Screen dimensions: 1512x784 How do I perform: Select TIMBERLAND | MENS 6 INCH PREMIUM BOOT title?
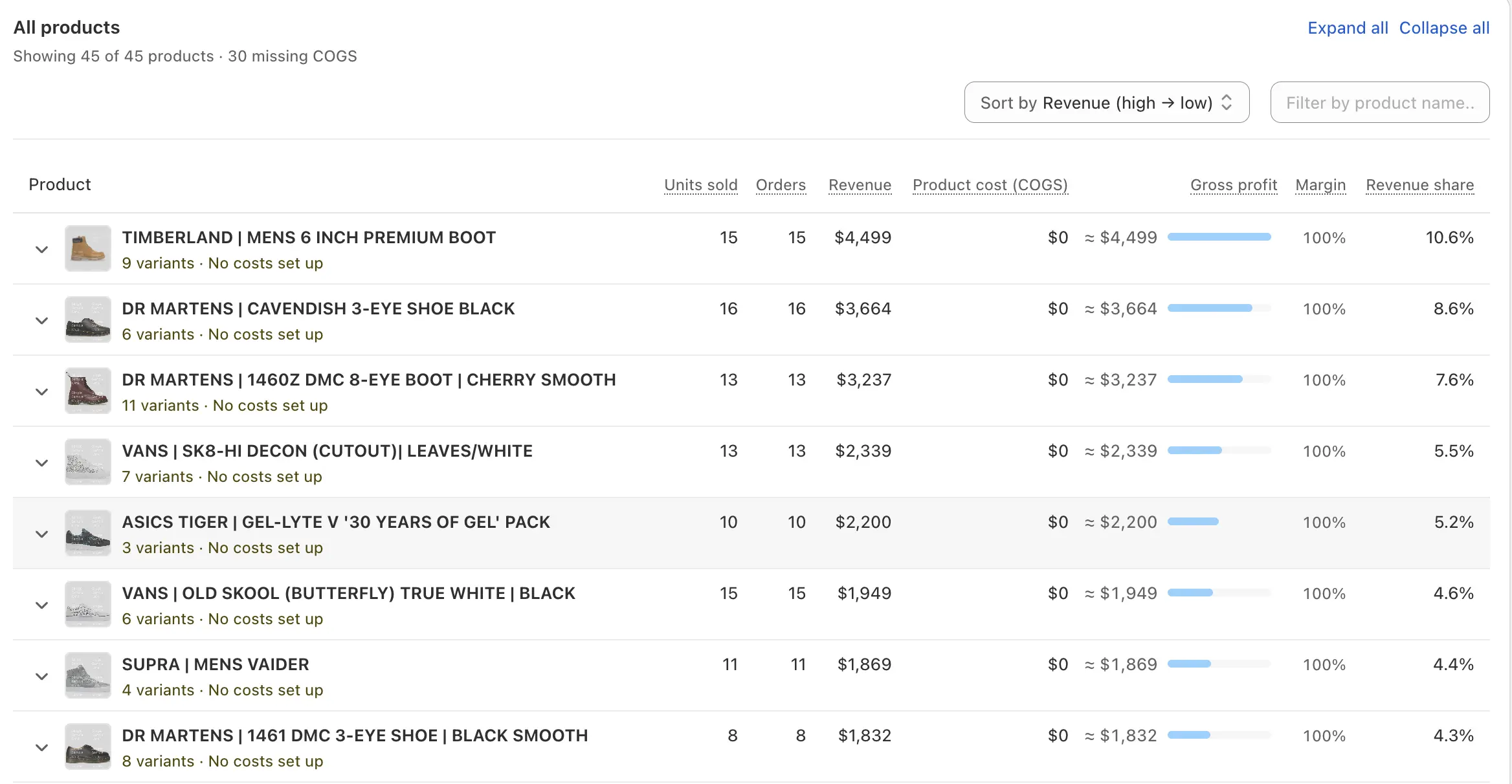(309, 237)
